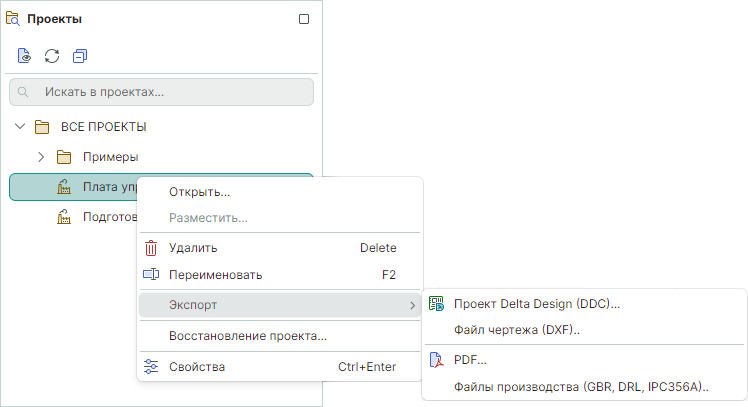Click the Delta Design DDC project icon
The height and width of the screenshot is (407, 748).
tap(436, 303)
